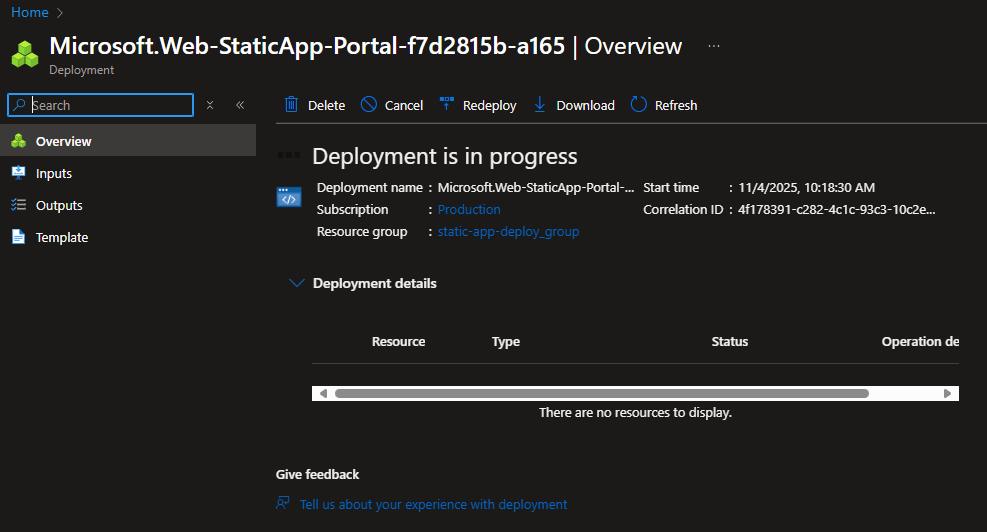
Task: Clear the sidebar search with X
Action: (x=210, y=105)
